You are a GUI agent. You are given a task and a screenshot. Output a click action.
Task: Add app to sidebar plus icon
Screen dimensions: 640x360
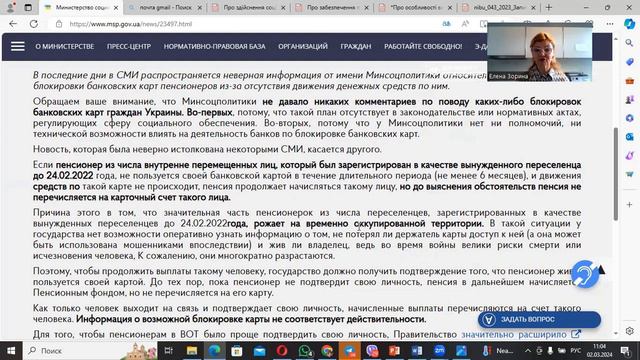point(629,204)
